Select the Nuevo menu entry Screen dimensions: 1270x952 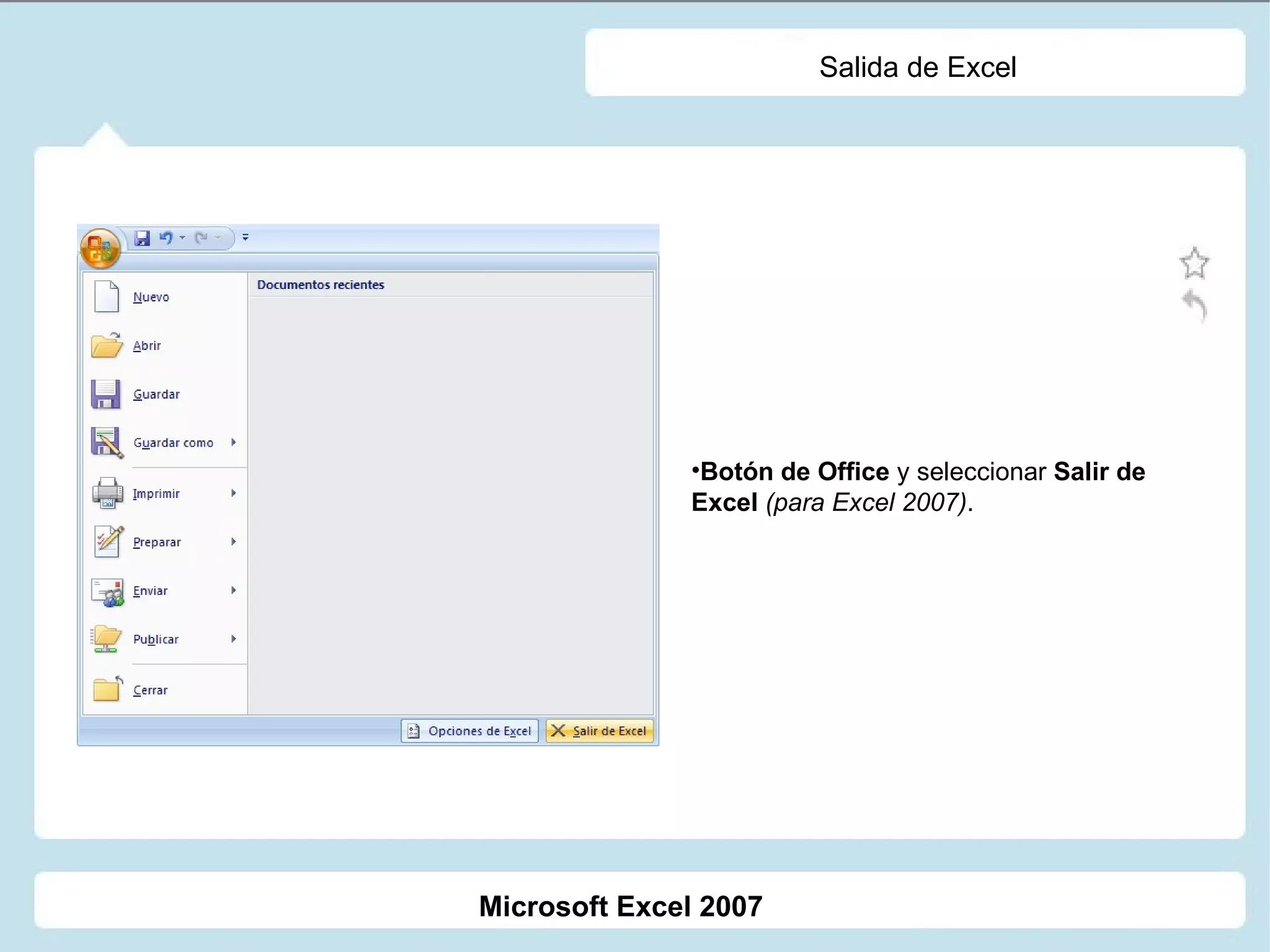(165, 297)
